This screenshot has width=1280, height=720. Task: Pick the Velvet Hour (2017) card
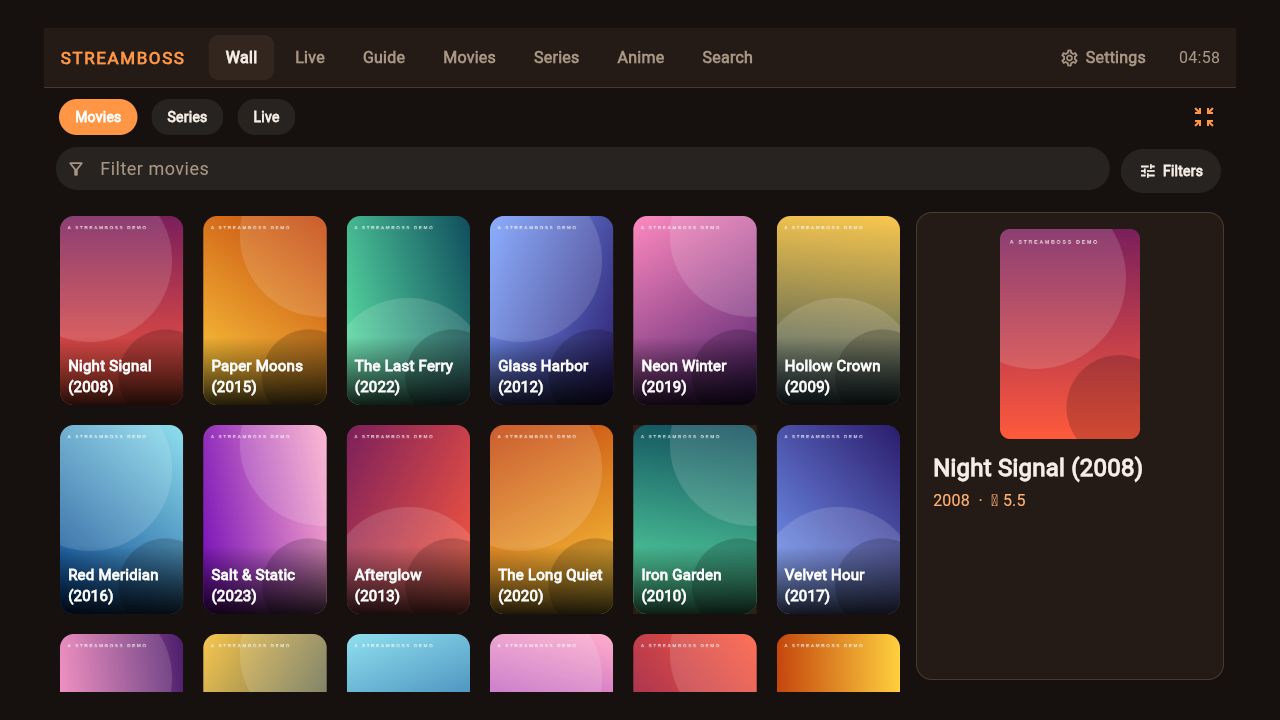[838, 520]
